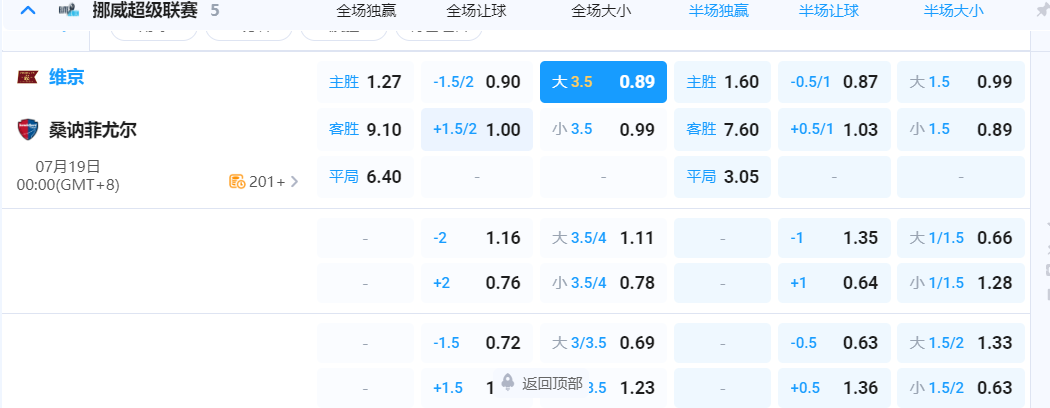This screenshot has width=1050, height=408.
Task: Click the league match count 5
Action: 214,11
